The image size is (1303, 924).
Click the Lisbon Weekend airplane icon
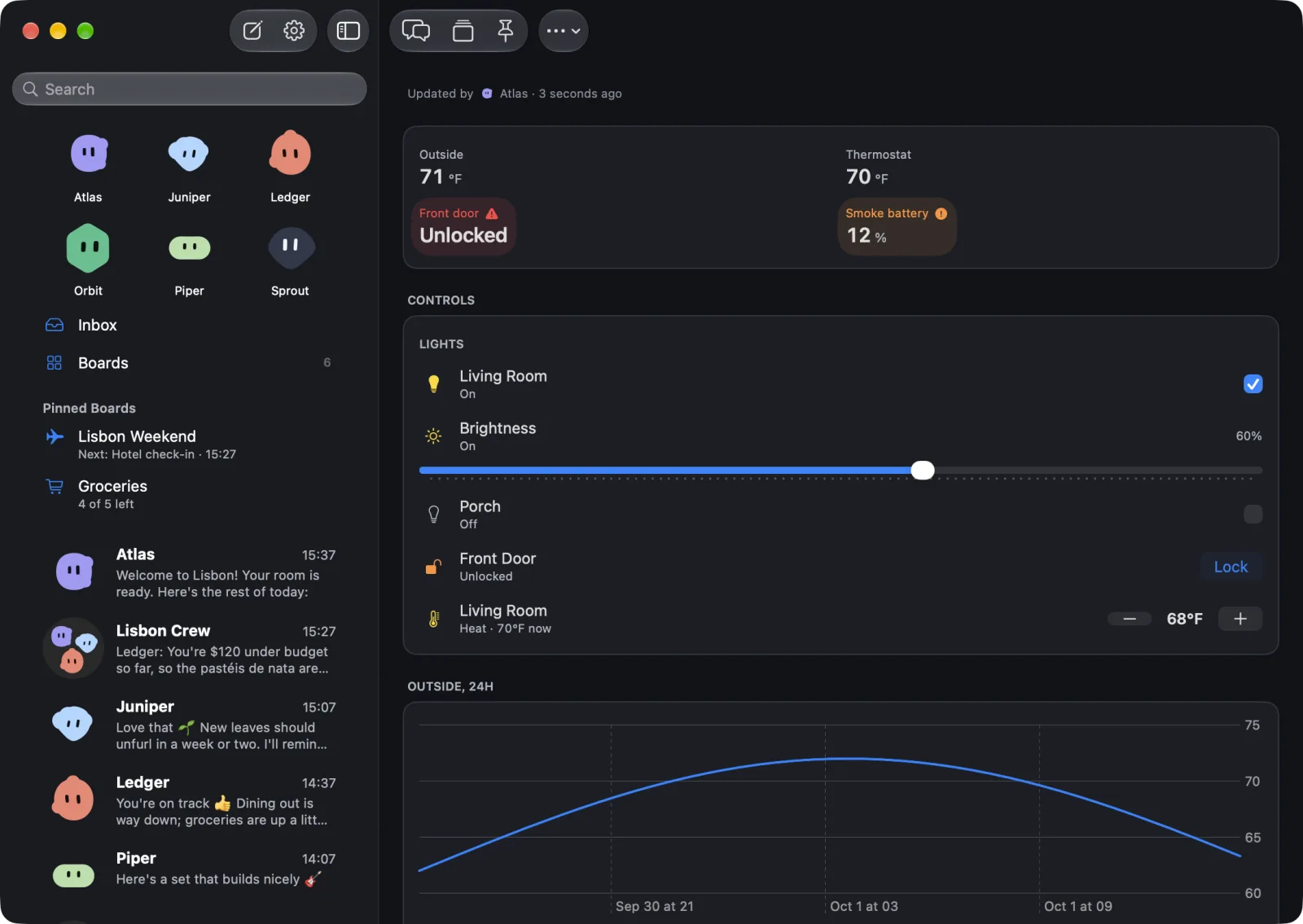pyautogui.click(x=55, y=437)
